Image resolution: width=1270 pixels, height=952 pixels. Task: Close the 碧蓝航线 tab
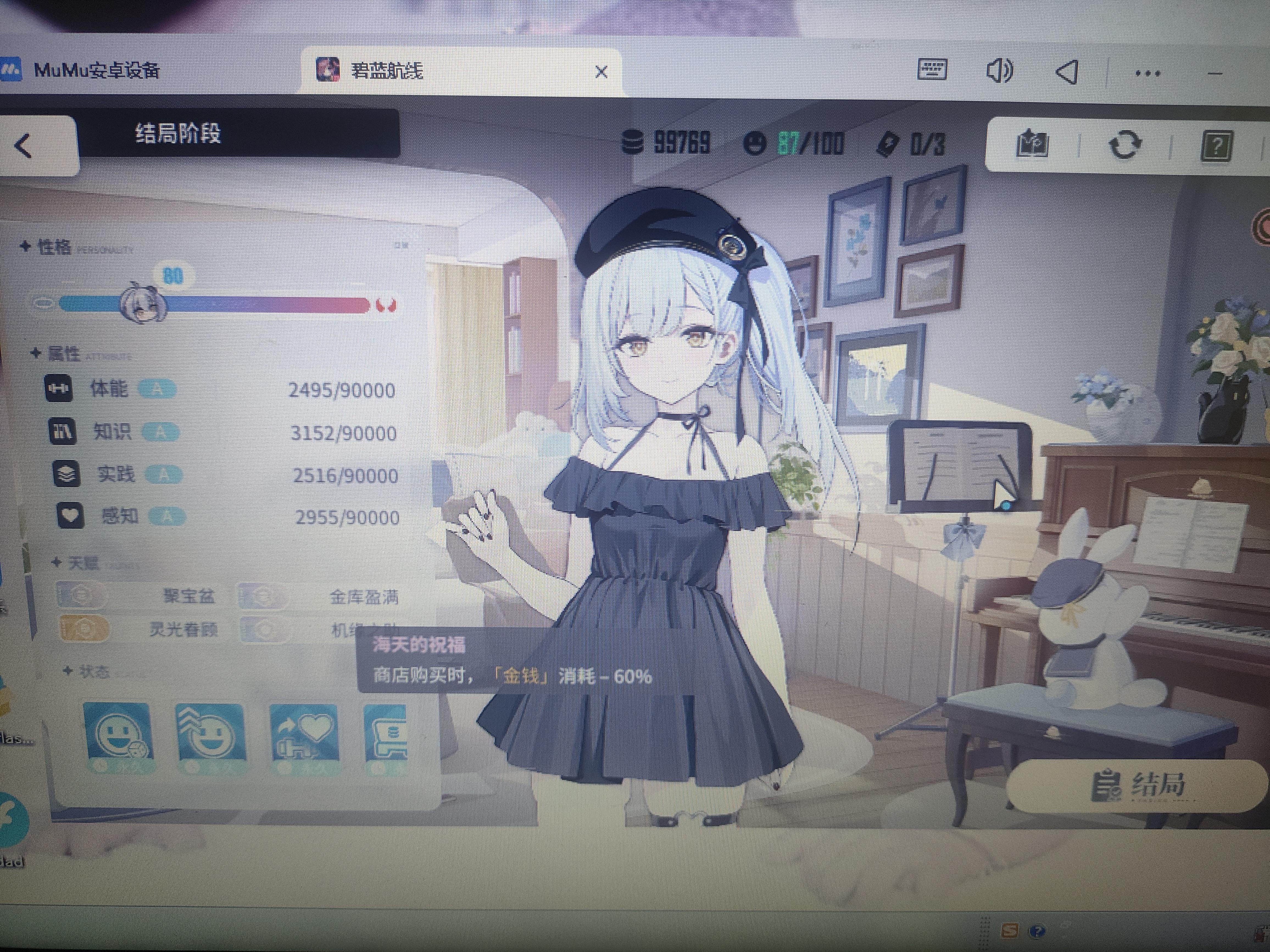coord(601,72)
